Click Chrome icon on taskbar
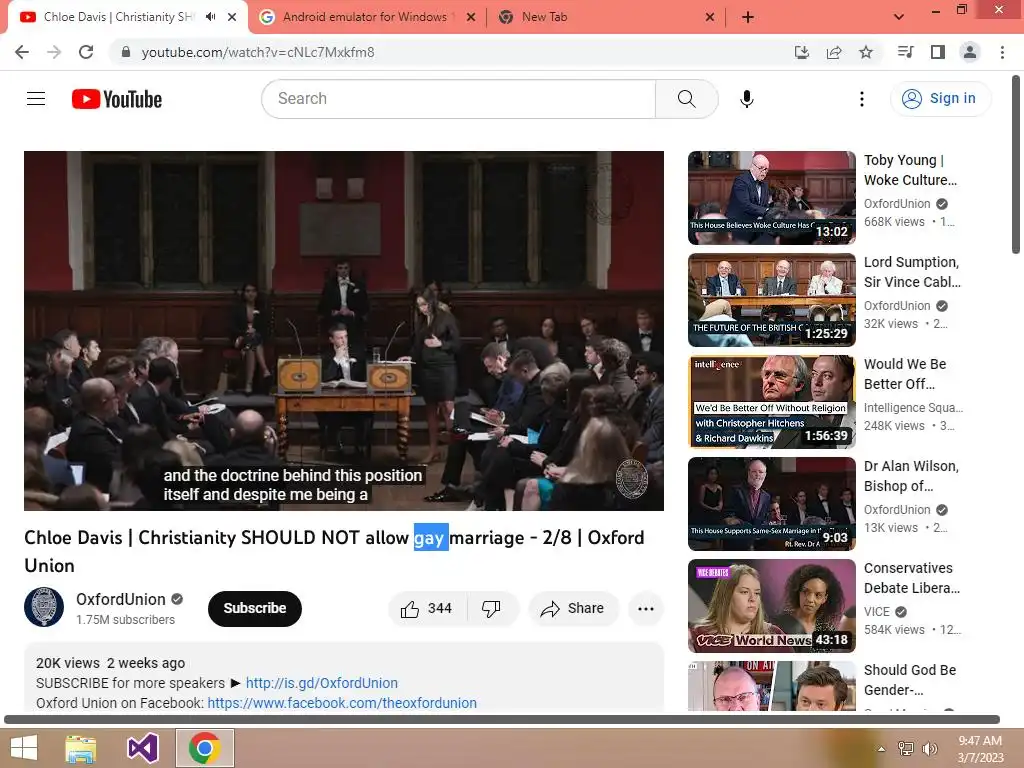1024x768 pixels. 204,748
